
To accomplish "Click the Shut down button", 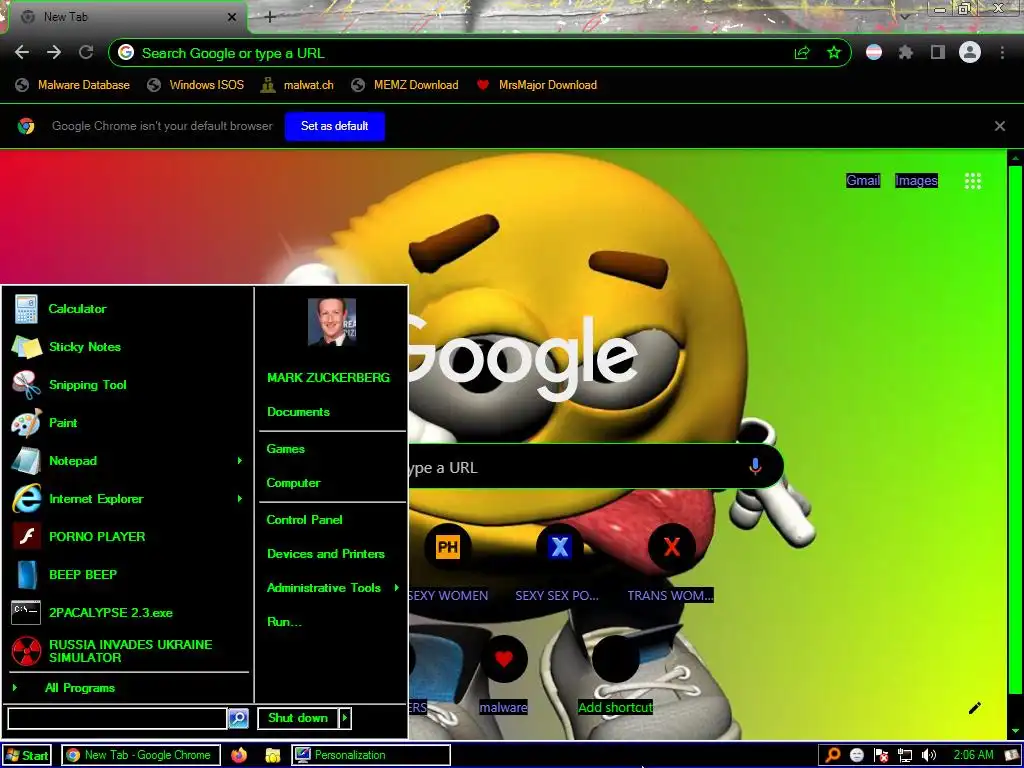I will pyautogui.click(x=298, y=718).
